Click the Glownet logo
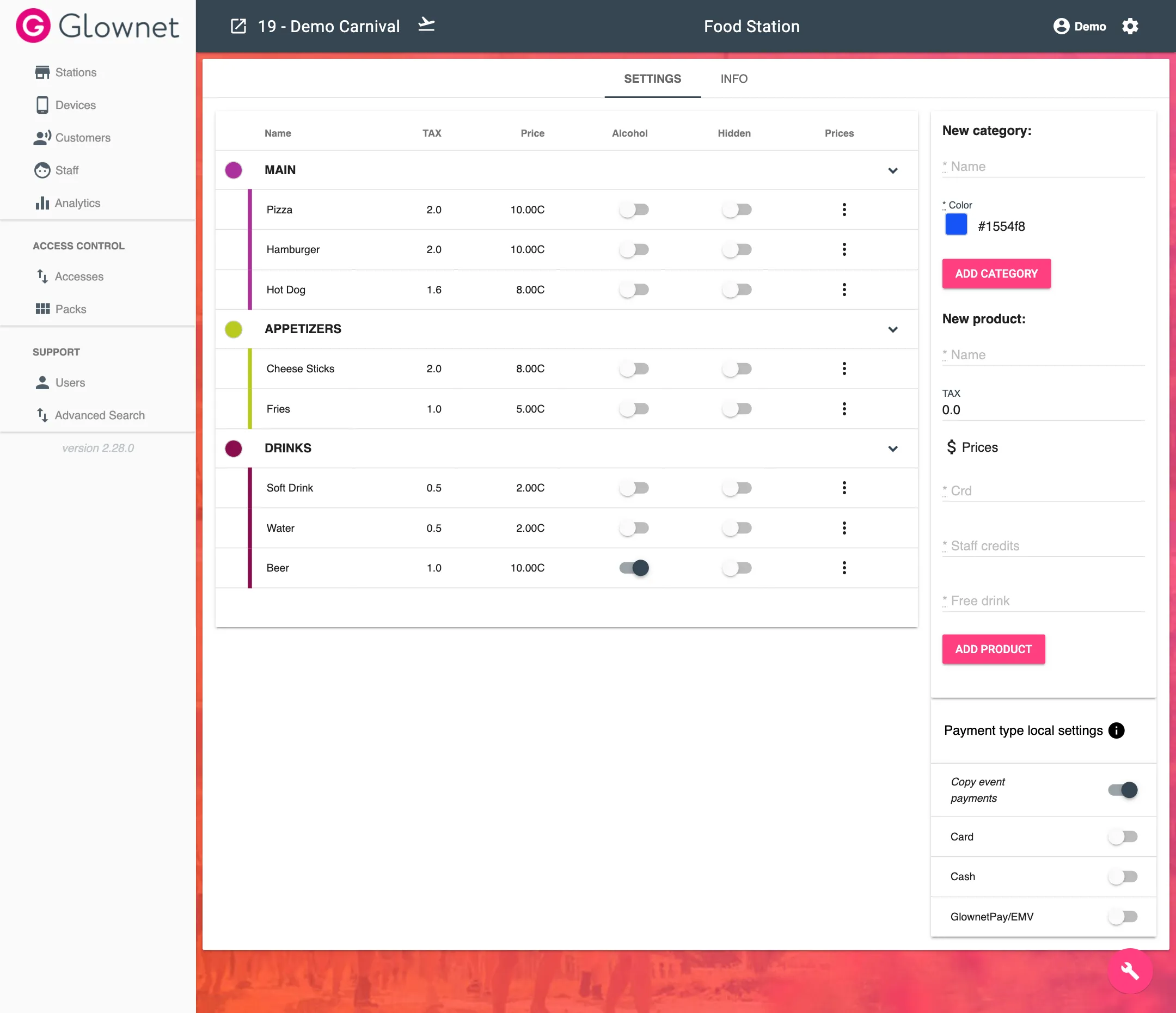The height and width of the screenshot is (1013, 1176). (97, 26)
